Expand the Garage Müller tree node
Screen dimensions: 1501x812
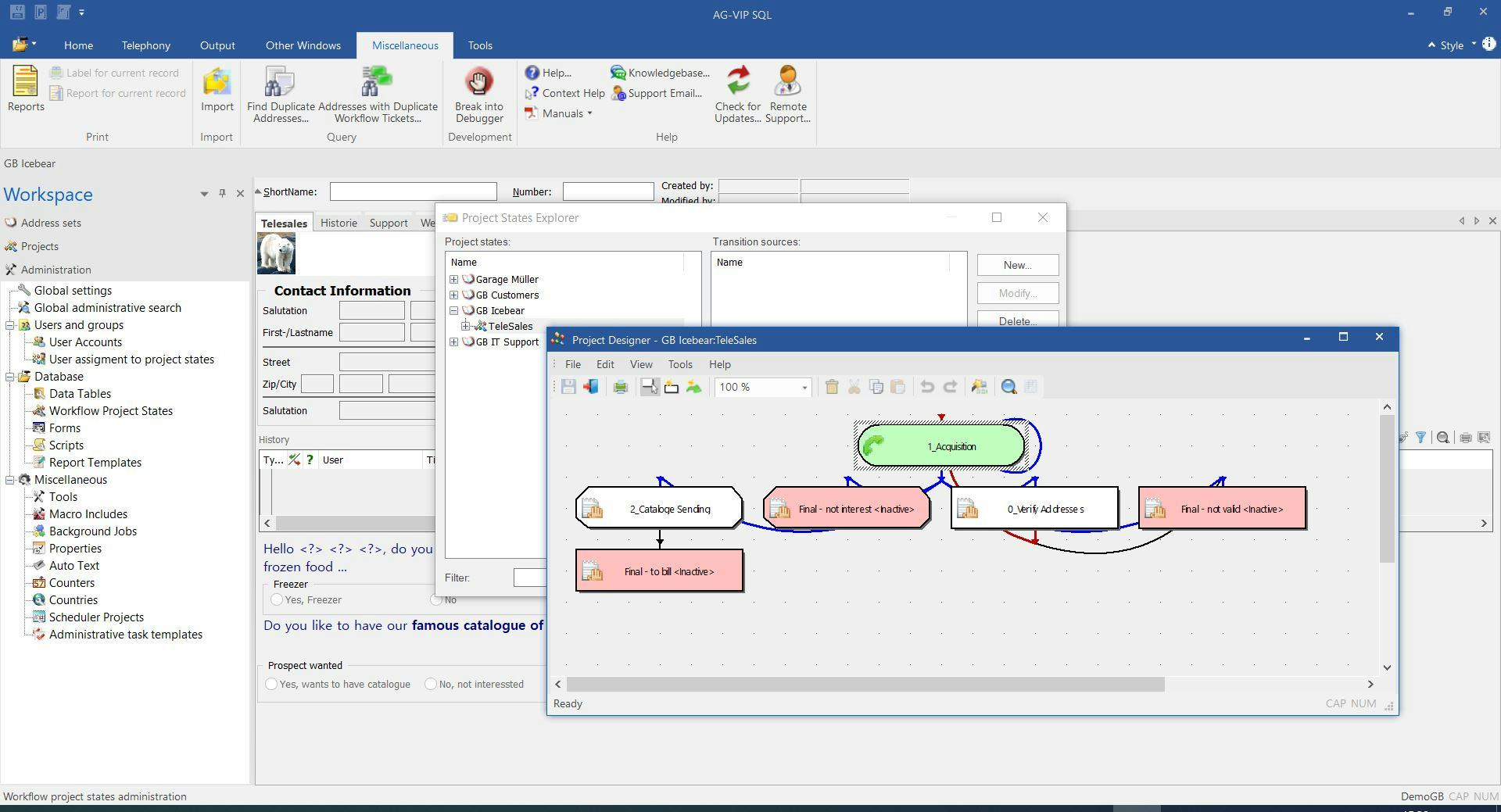point(454,279)
